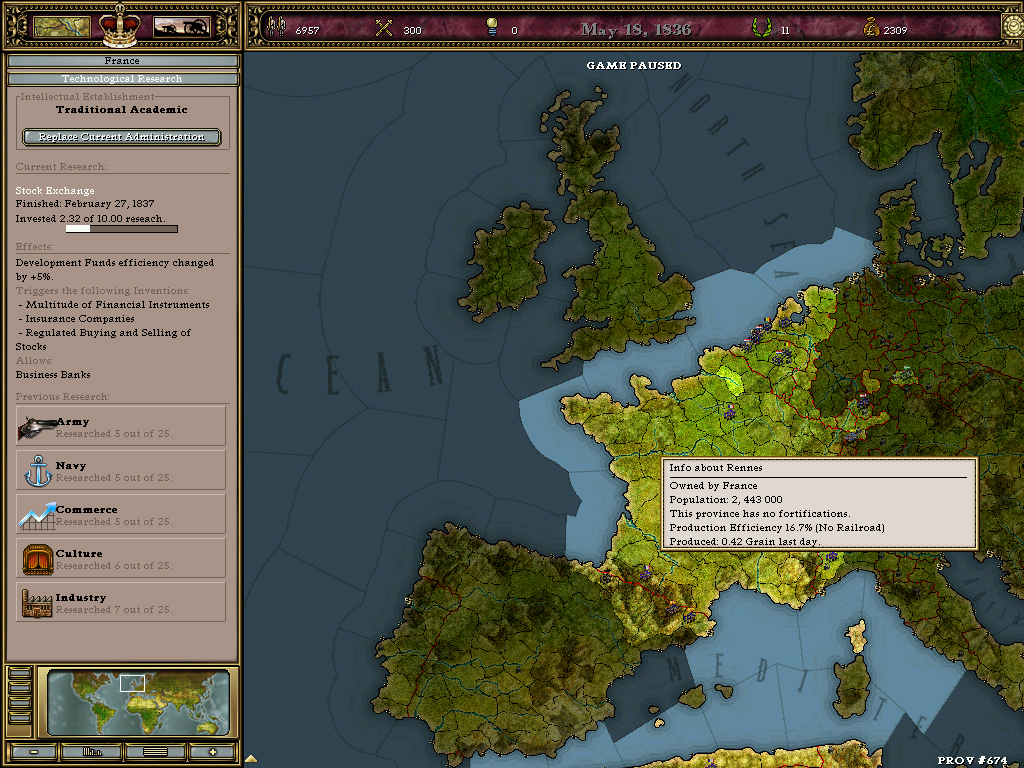Open the Army research category
The height and width of the screenshot is (768, 1024).
pos(121,427)
